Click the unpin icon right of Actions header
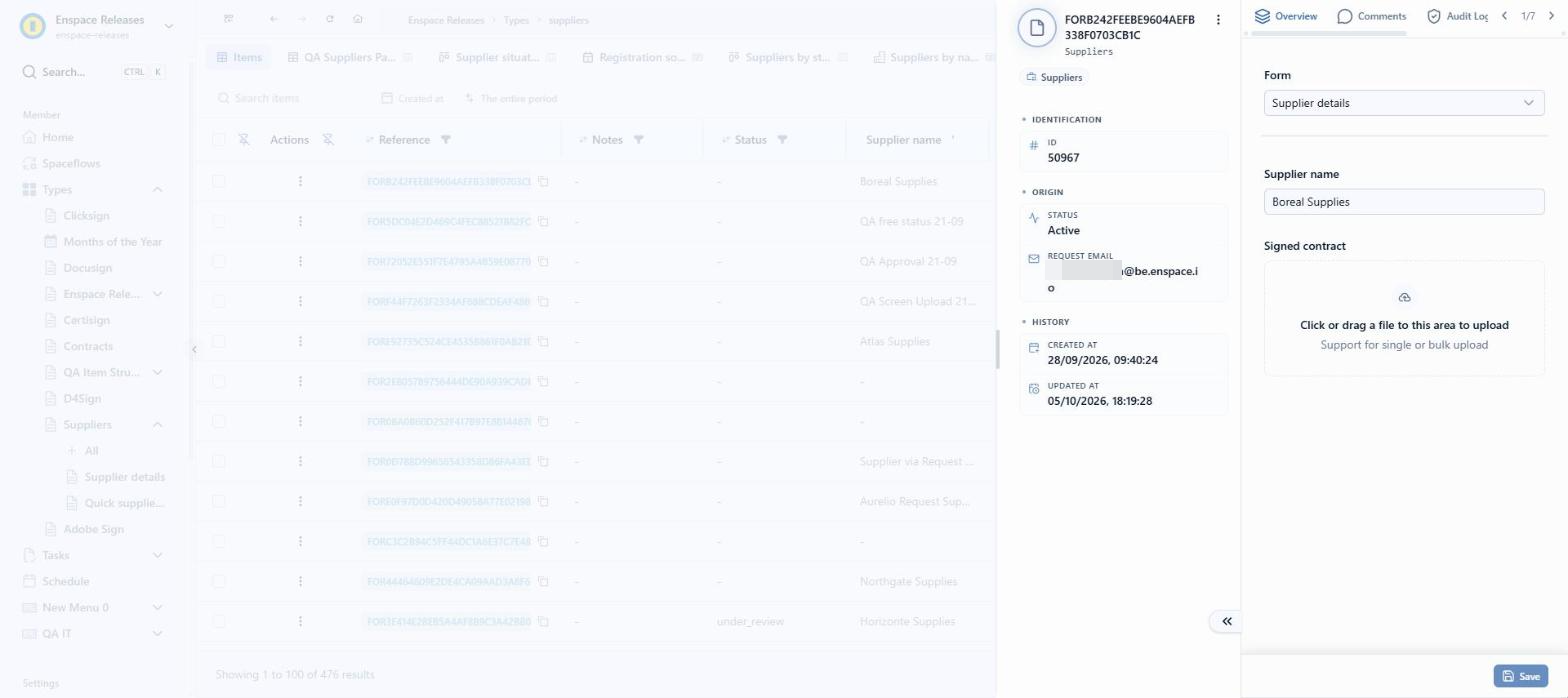Viewport: 1568px width, 698px height. 328,140
